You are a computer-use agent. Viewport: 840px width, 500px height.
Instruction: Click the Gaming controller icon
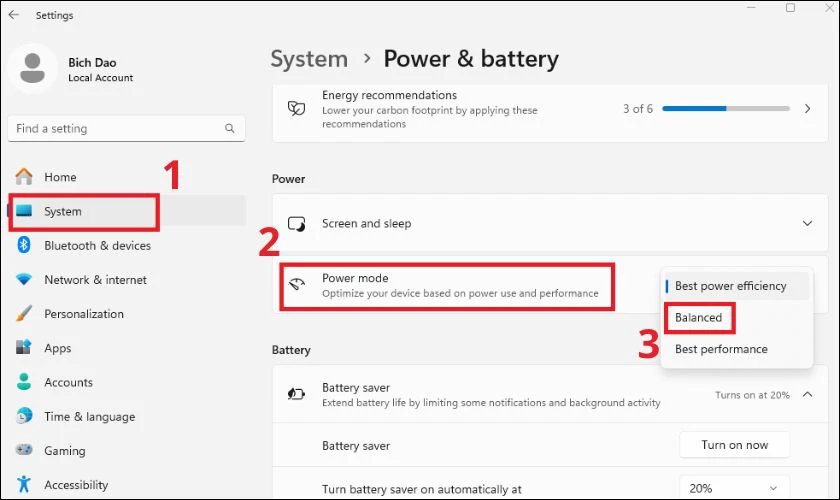24,451
